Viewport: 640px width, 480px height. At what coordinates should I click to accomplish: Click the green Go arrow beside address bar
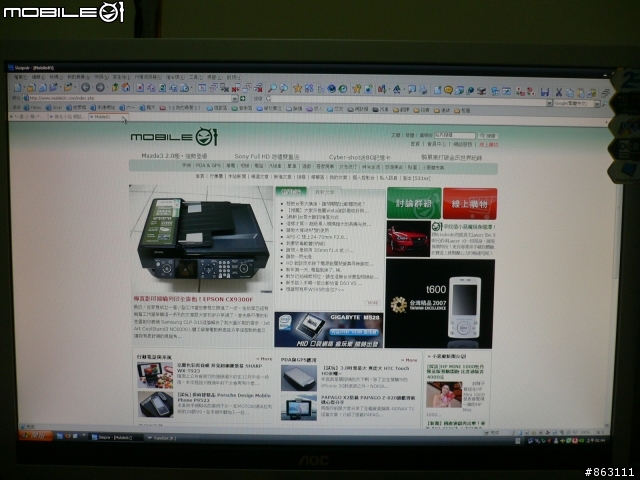click(x=243, y=98)
